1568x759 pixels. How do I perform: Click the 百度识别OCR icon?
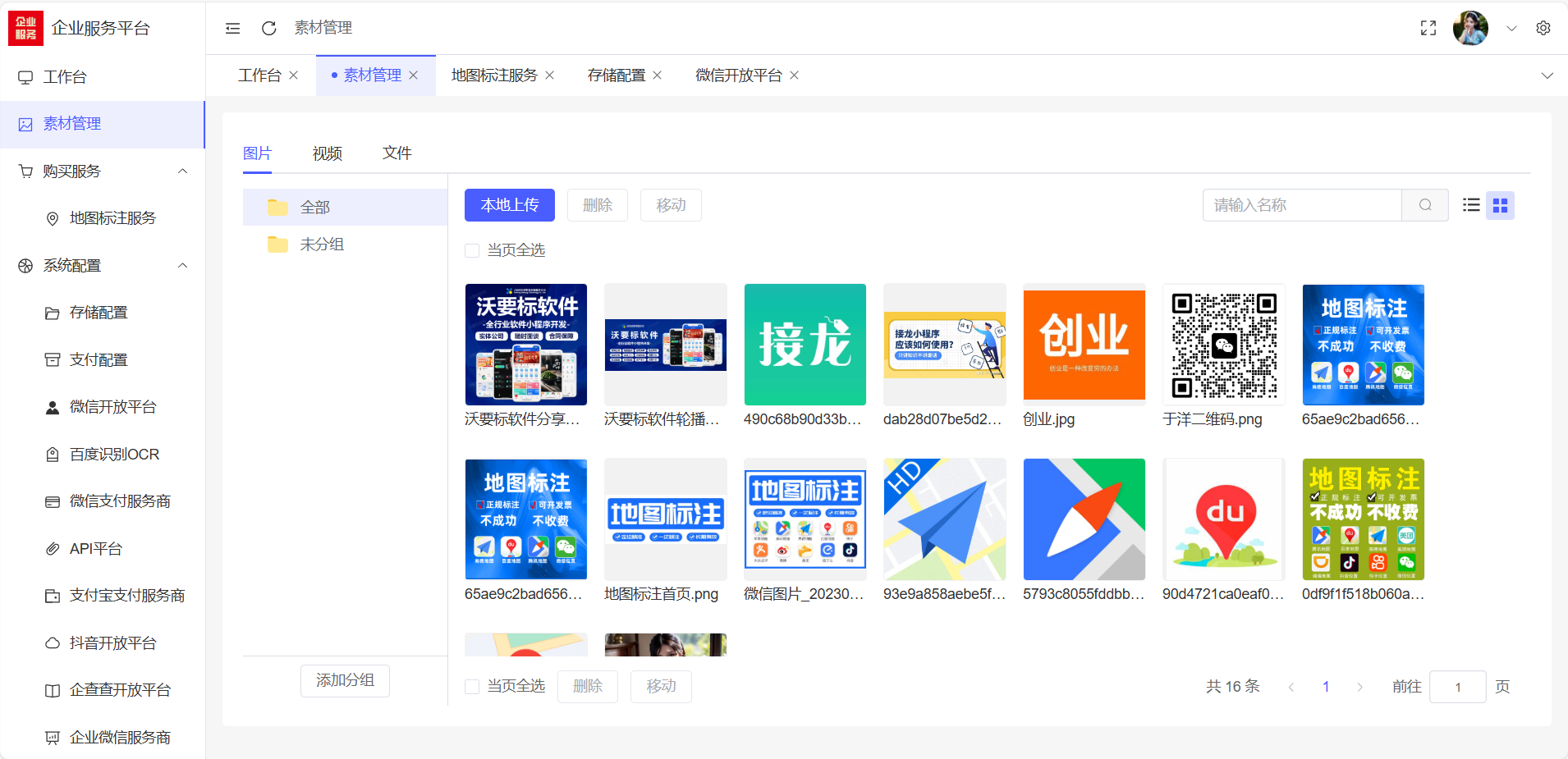[x=53, y=455]
